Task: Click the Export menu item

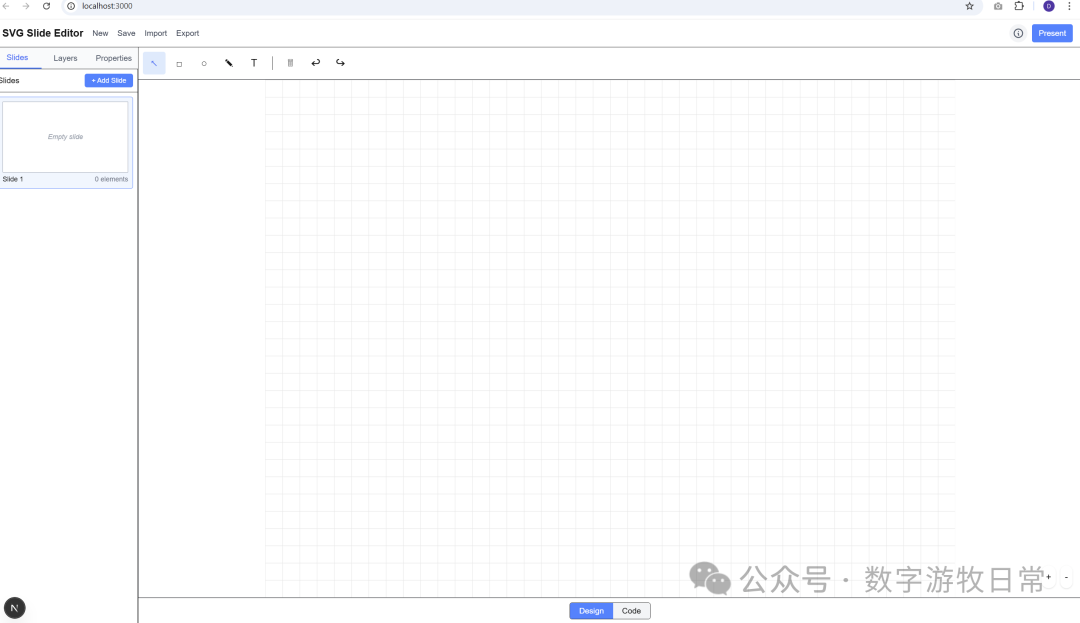Action: click(x=187, y=33)
